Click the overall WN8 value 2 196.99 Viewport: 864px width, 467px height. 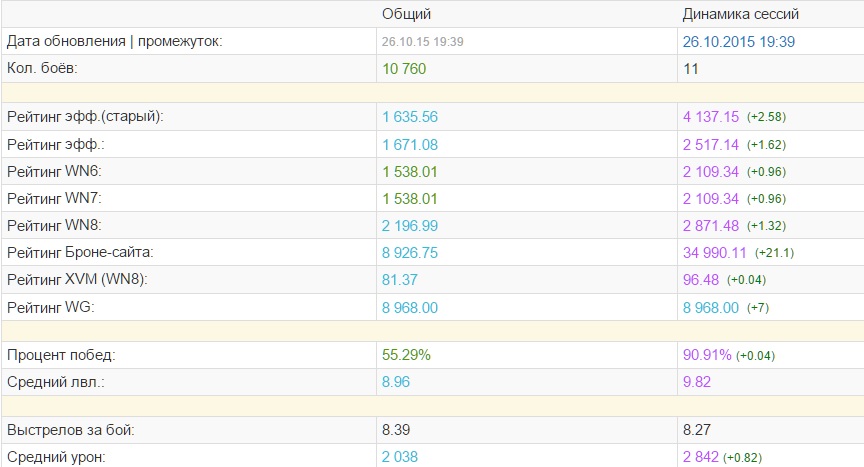click(x=410, y=226)
